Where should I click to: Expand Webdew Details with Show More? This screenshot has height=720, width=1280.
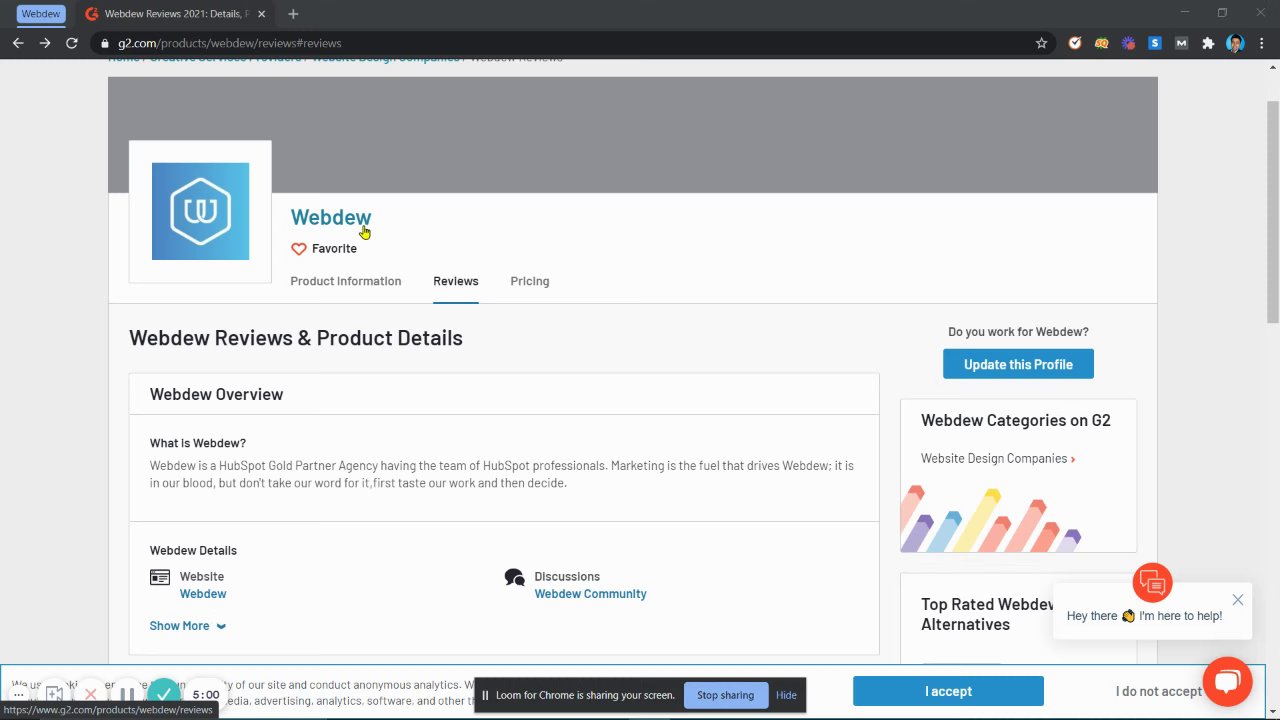tap(187, 626)
